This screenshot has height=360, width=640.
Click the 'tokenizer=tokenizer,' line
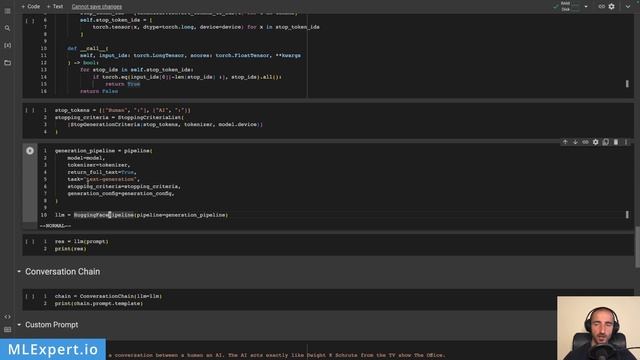pyautogui.click(x=99, y=165)
